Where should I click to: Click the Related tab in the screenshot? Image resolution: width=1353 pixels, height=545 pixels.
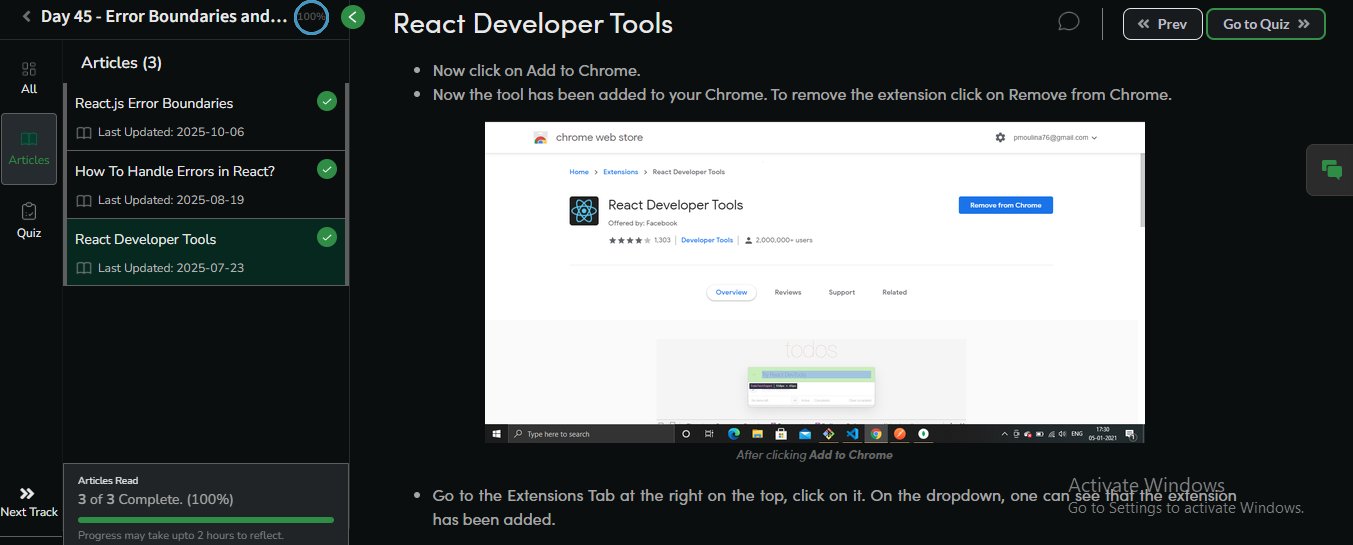[894, 292]
